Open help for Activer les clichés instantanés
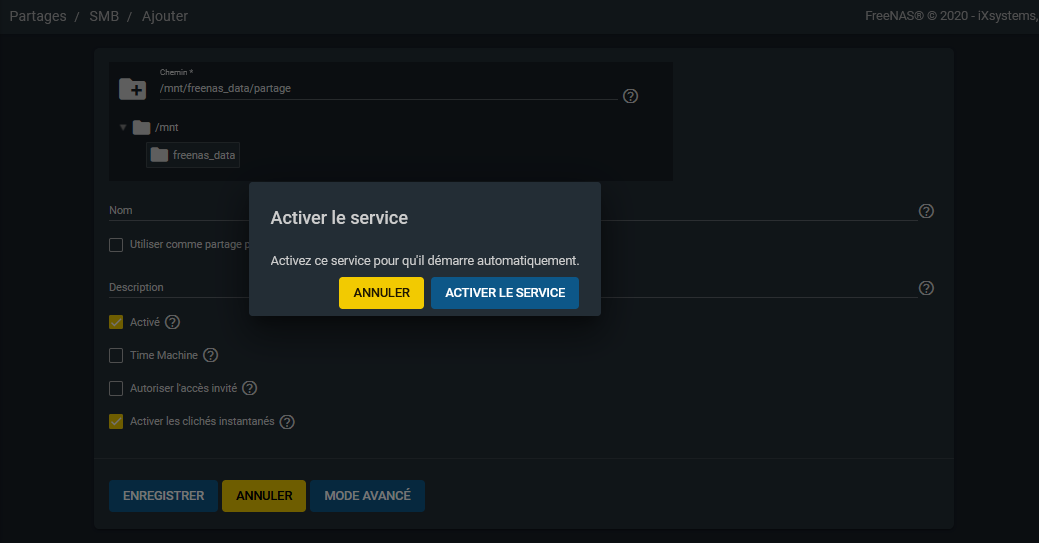1039x543 pixels. point(287,422)
